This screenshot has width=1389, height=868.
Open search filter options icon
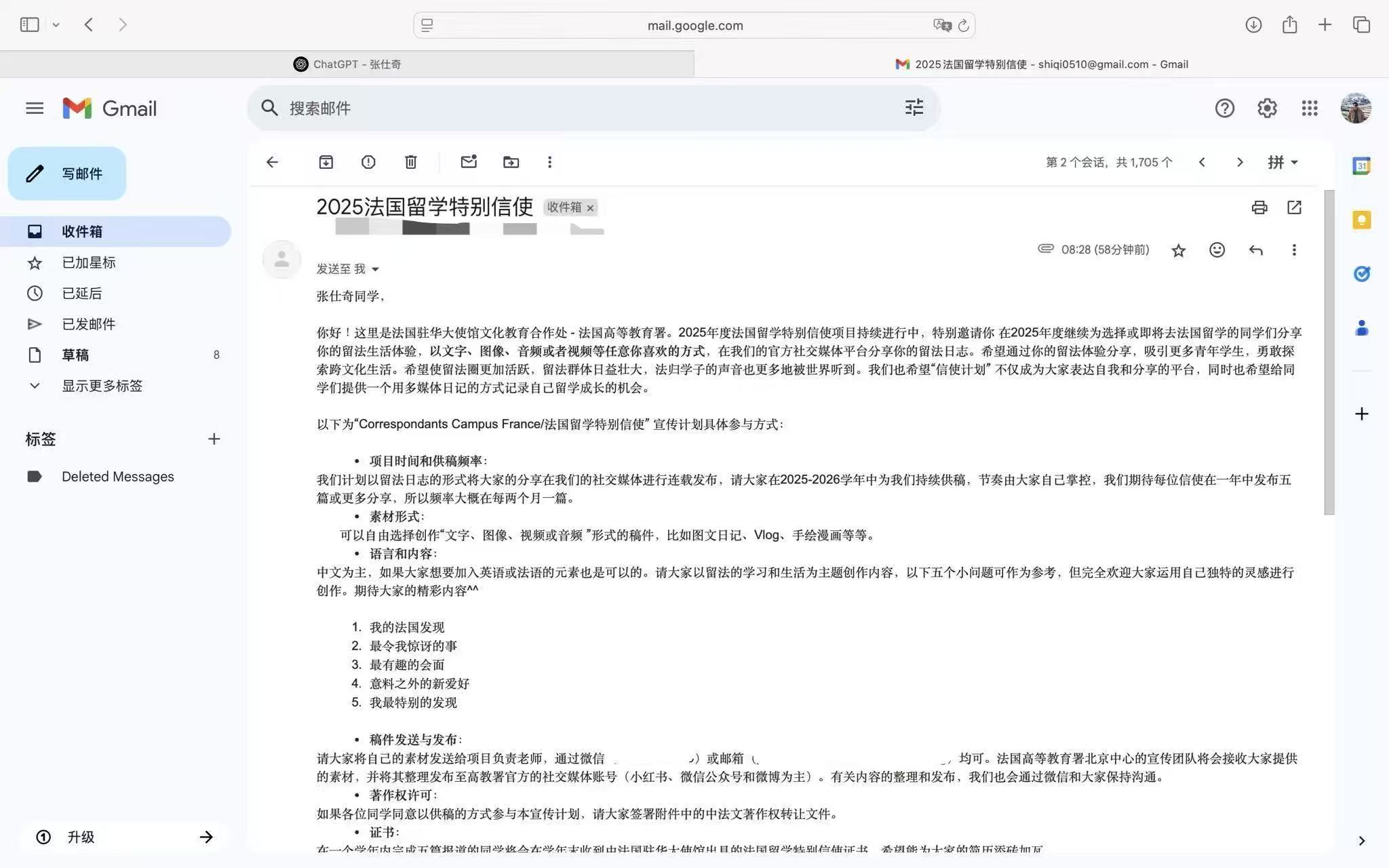pos(914,108)
